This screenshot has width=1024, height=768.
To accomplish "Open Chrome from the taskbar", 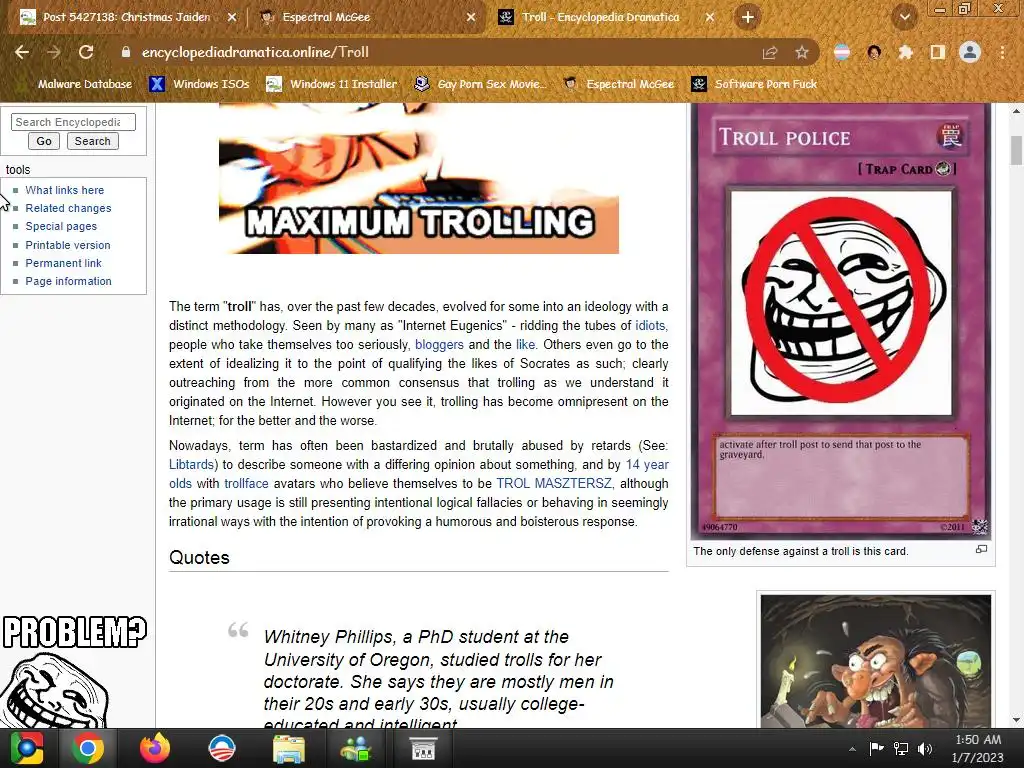I will click(87, 748).
